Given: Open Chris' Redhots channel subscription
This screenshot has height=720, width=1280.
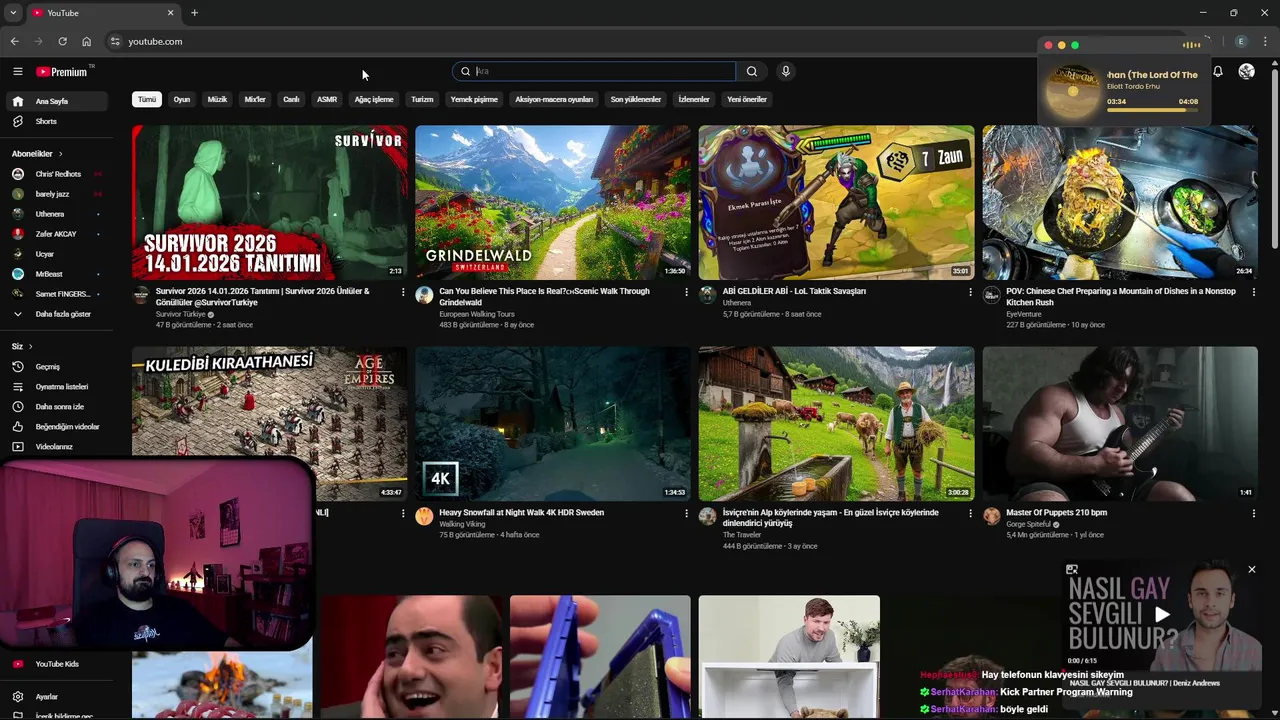Looking at the screenshot, I should coord(56,174).
